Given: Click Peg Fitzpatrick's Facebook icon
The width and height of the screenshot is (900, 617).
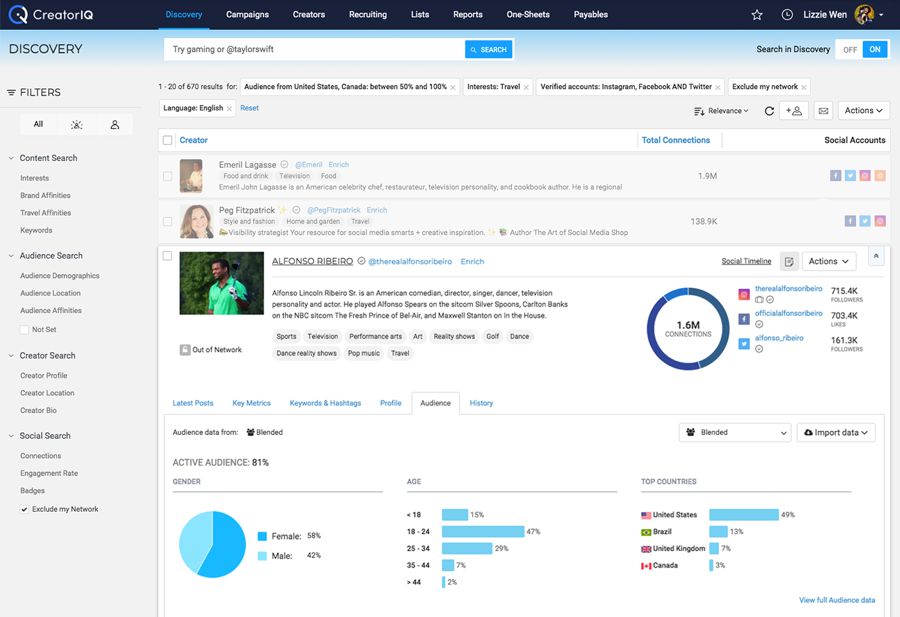Looking at the screenshot, I should [x=850, y=221].
